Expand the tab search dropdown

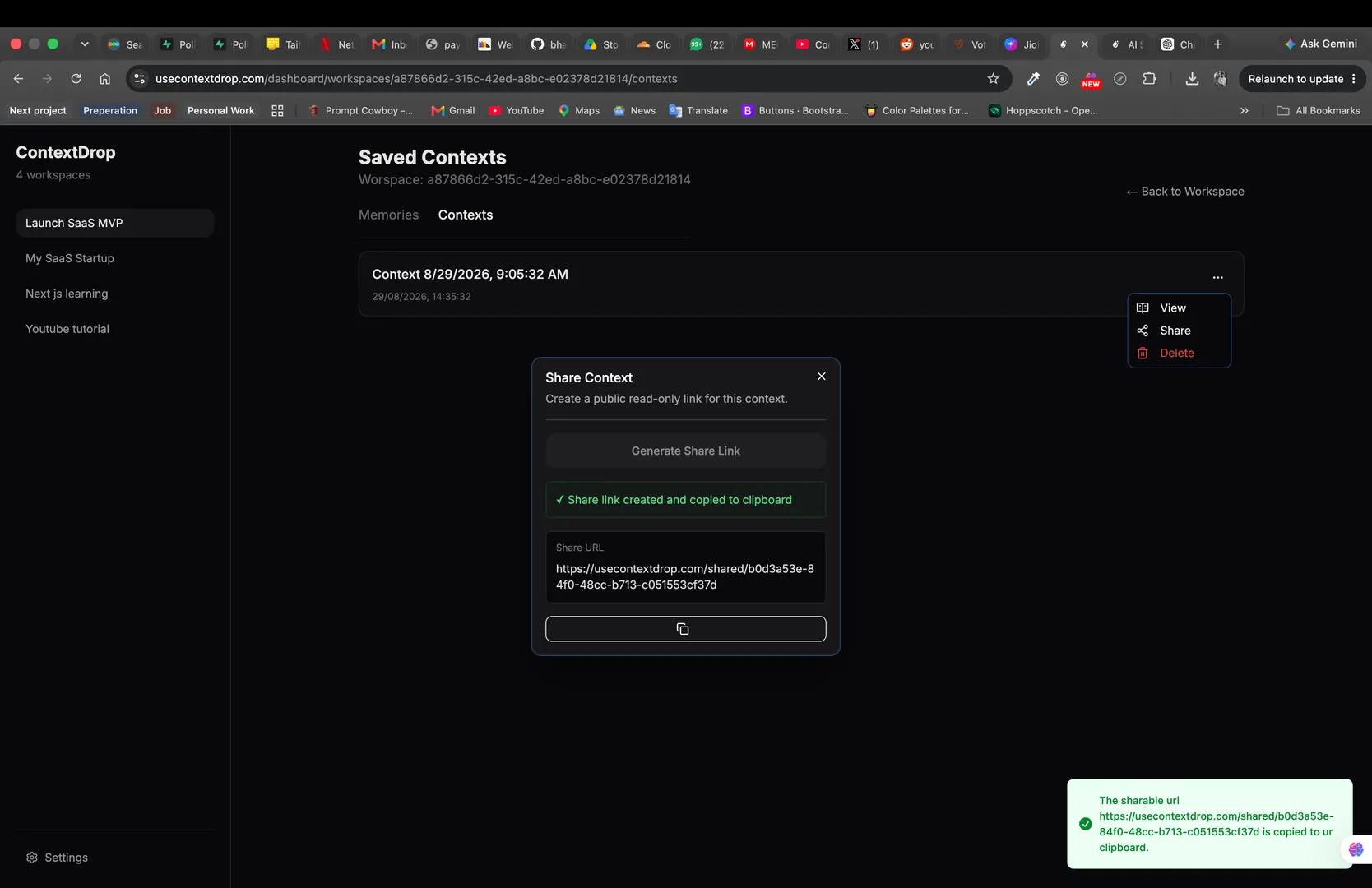[x=84, y=44]
